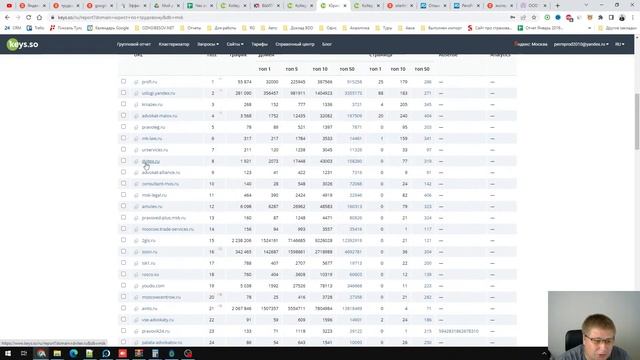The image size is (640, 360).
Task: Select checkbox in rank 6 row
Action: [123, 138]
